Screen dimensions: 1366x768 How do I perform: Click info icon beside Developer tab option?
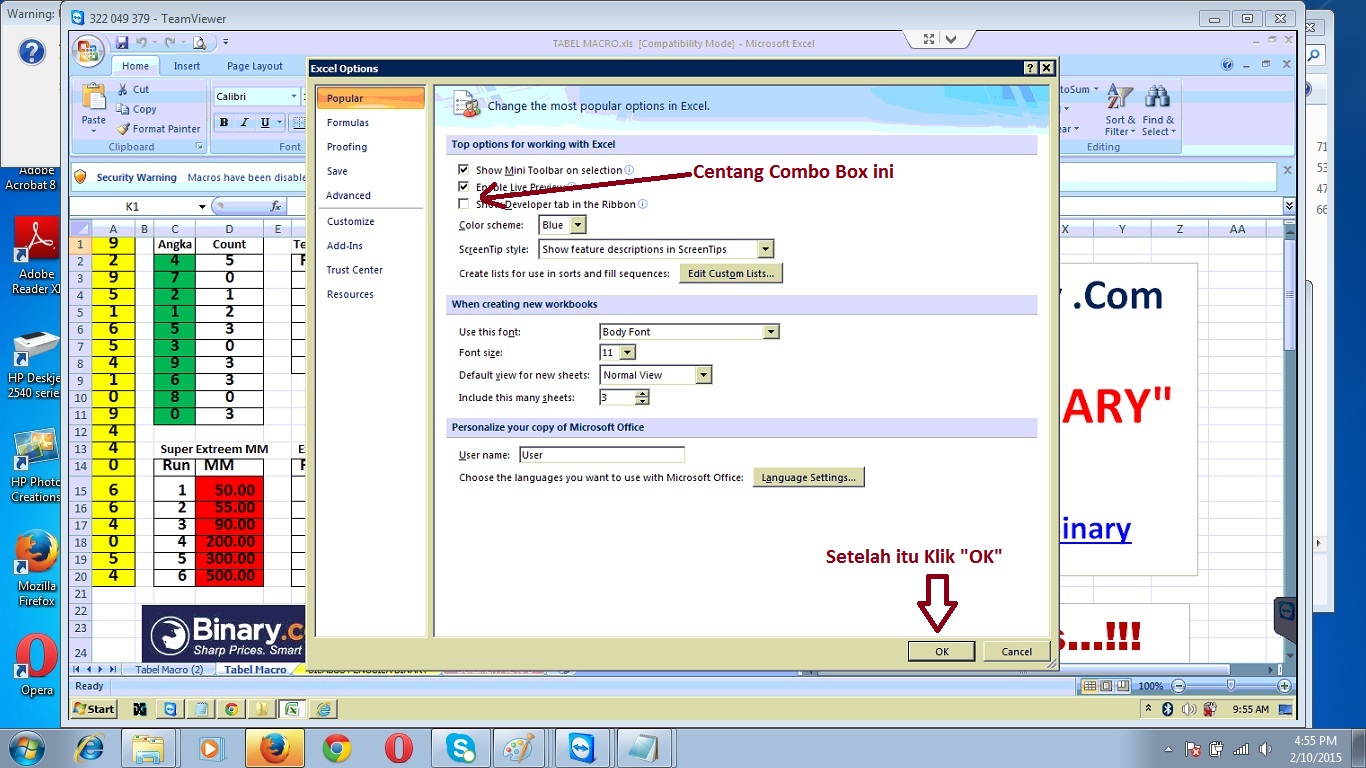pyautogui.click(x=643, y=204)
